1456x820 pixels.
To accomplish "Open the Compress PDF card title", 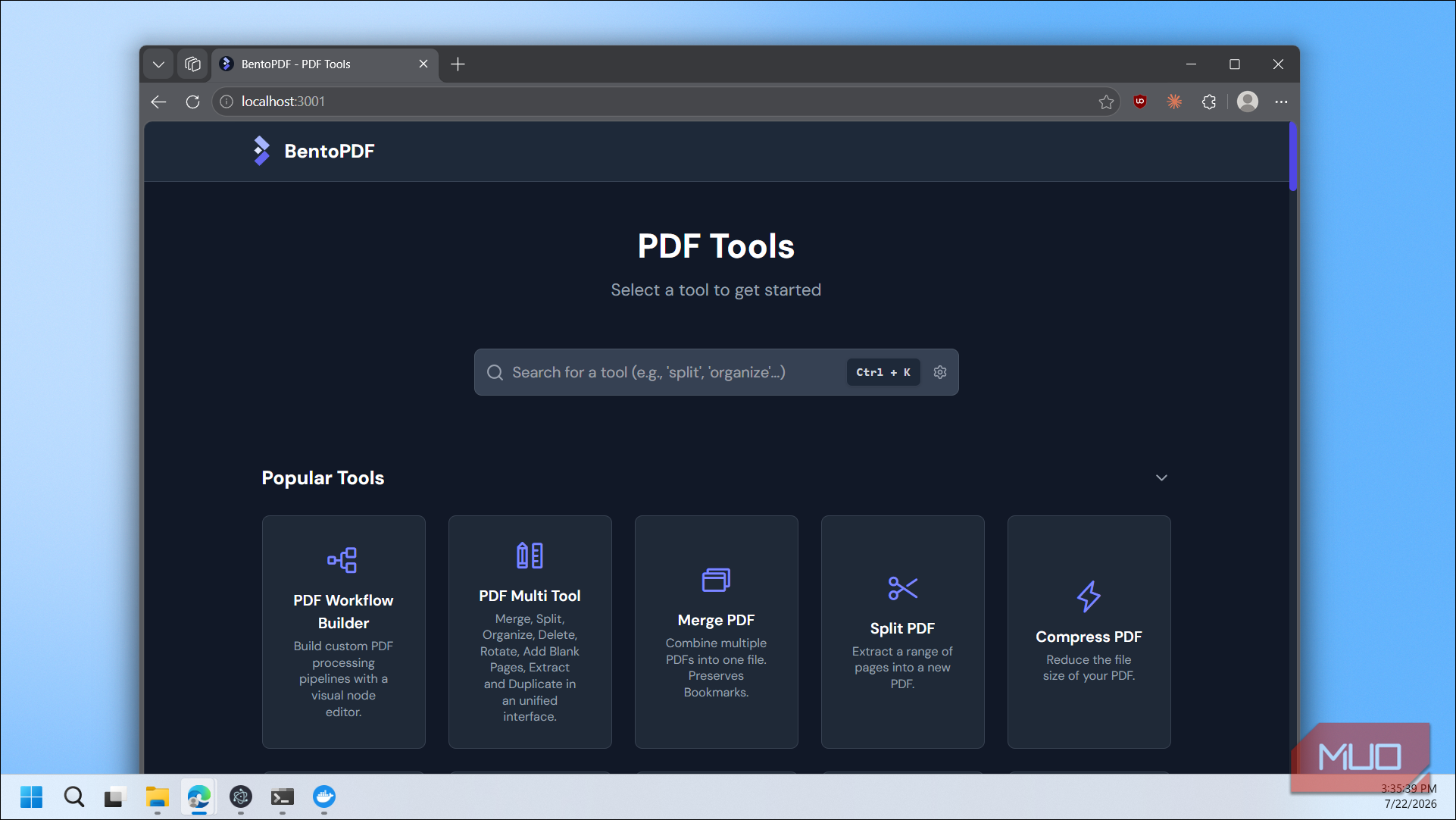I will [x=1089, y=637].
